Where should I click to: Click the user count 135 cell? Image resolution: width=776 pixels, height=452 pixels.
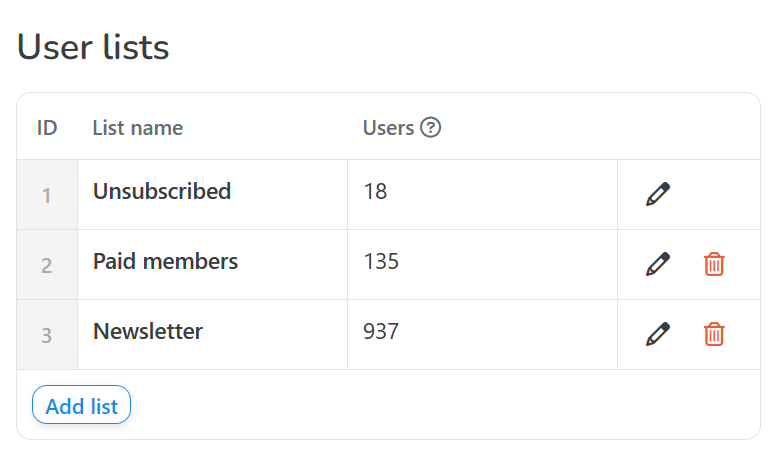[483, 264]
